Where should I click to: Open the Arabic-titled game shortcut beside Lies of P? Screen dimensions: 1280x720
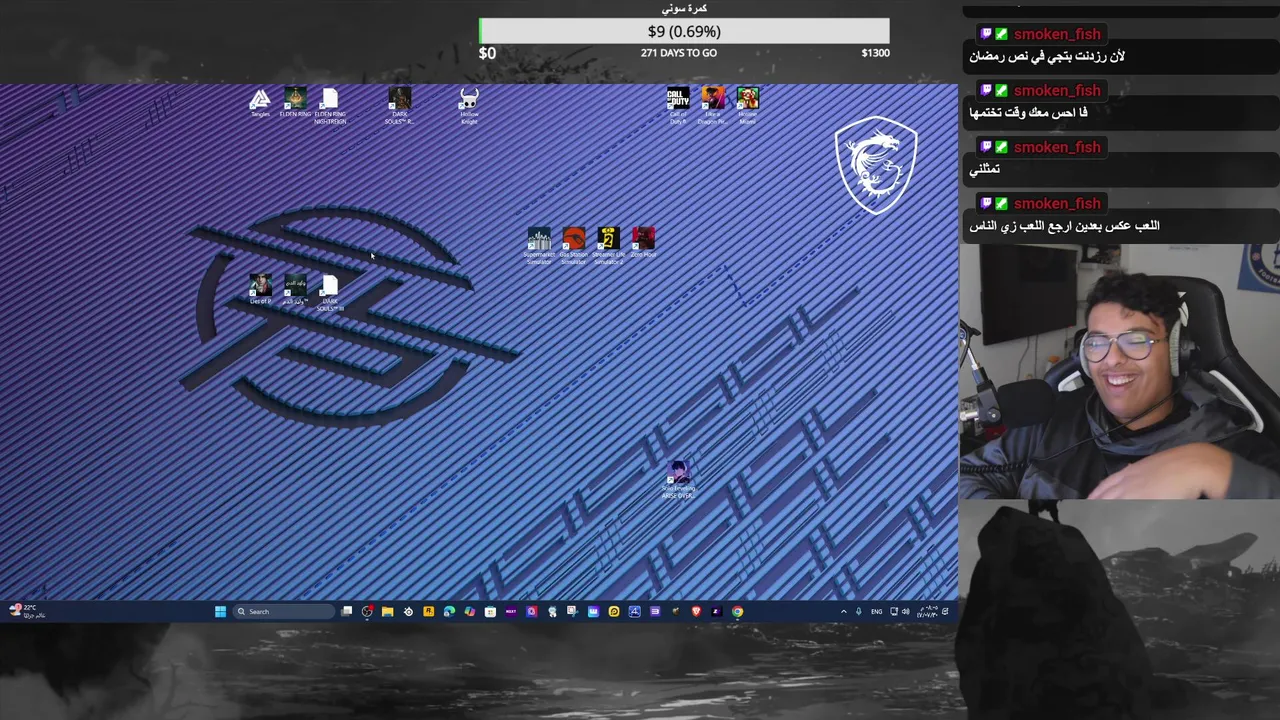click(295, 289)
